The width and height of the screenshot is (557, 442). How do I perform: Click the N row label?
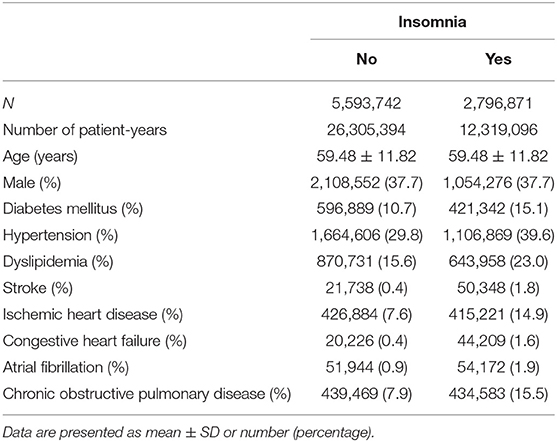click(x=9, y=103)
